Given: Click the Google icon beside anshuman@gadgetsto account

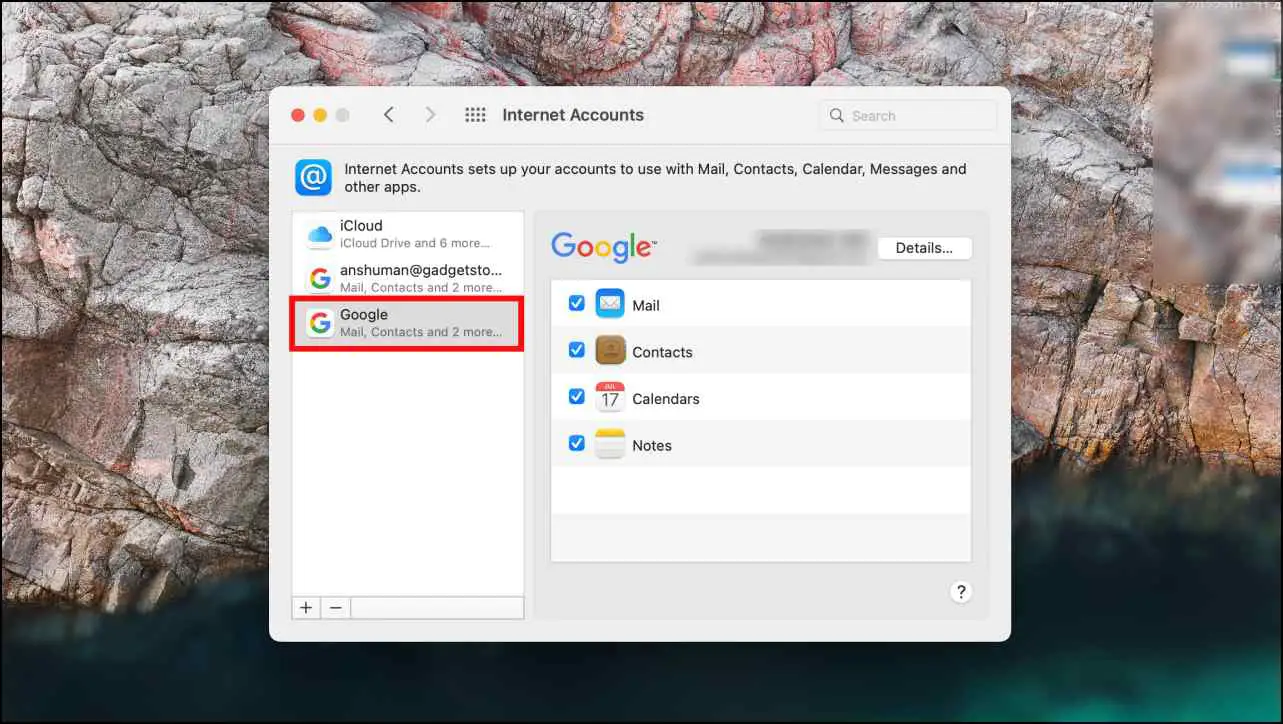Looking at the screenshot, I should 320,278.
